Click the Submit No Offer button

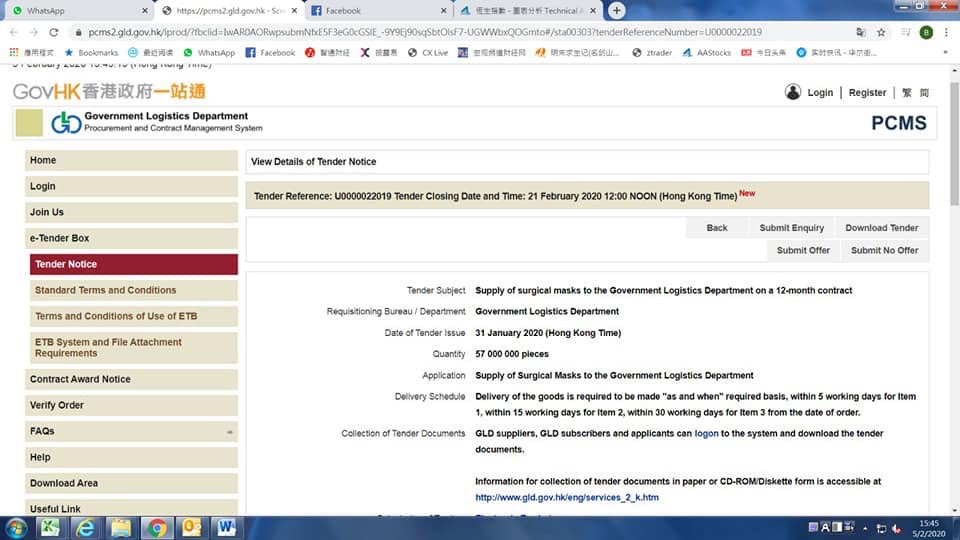coord(885,250)
